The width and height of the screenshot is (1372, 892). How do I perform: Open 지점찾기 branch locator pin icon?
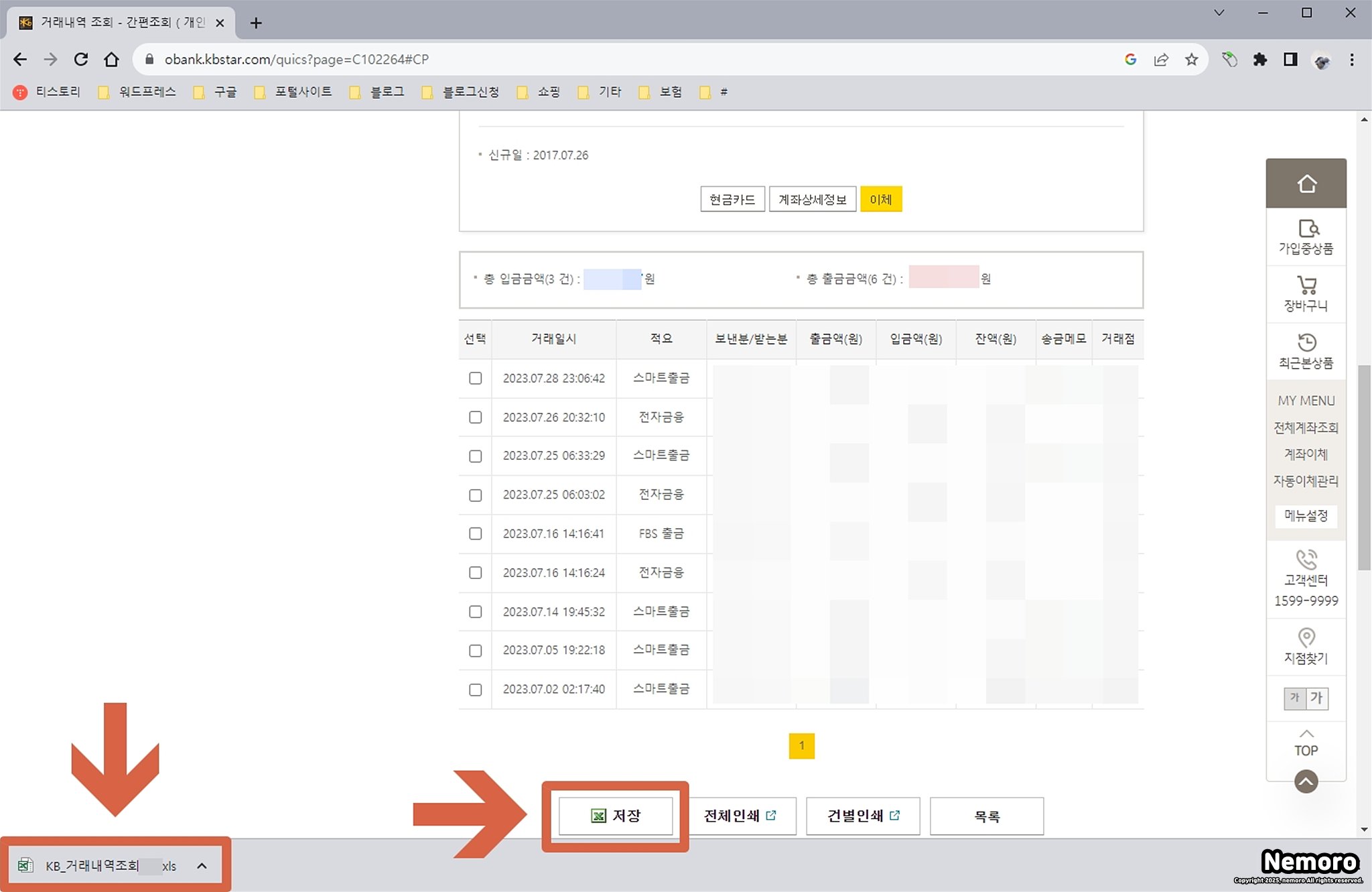[x=1306, y=637]
